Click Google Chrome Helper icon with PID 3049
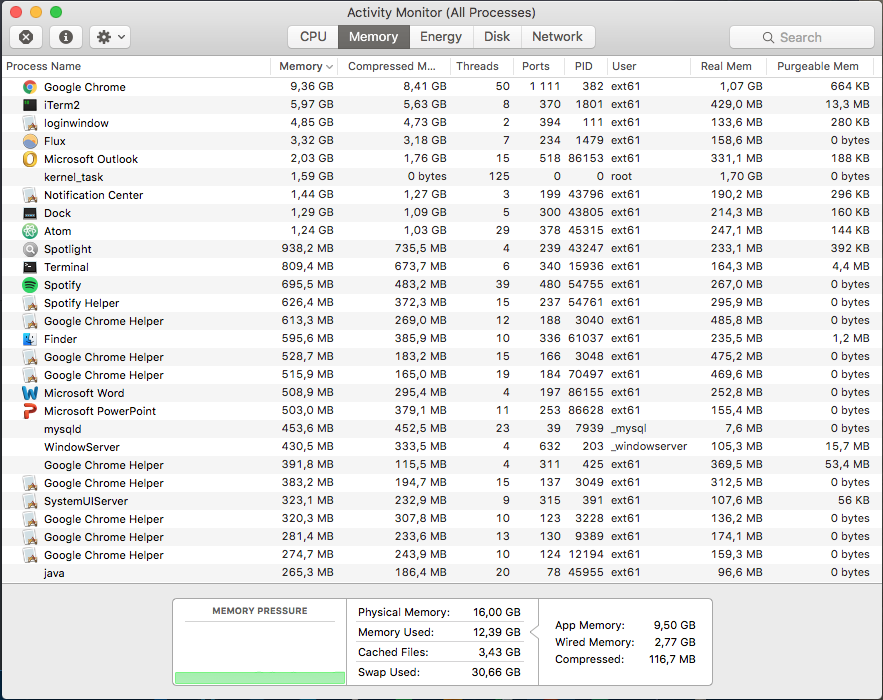Screen dimensions: 883x700 pos(30,483)
